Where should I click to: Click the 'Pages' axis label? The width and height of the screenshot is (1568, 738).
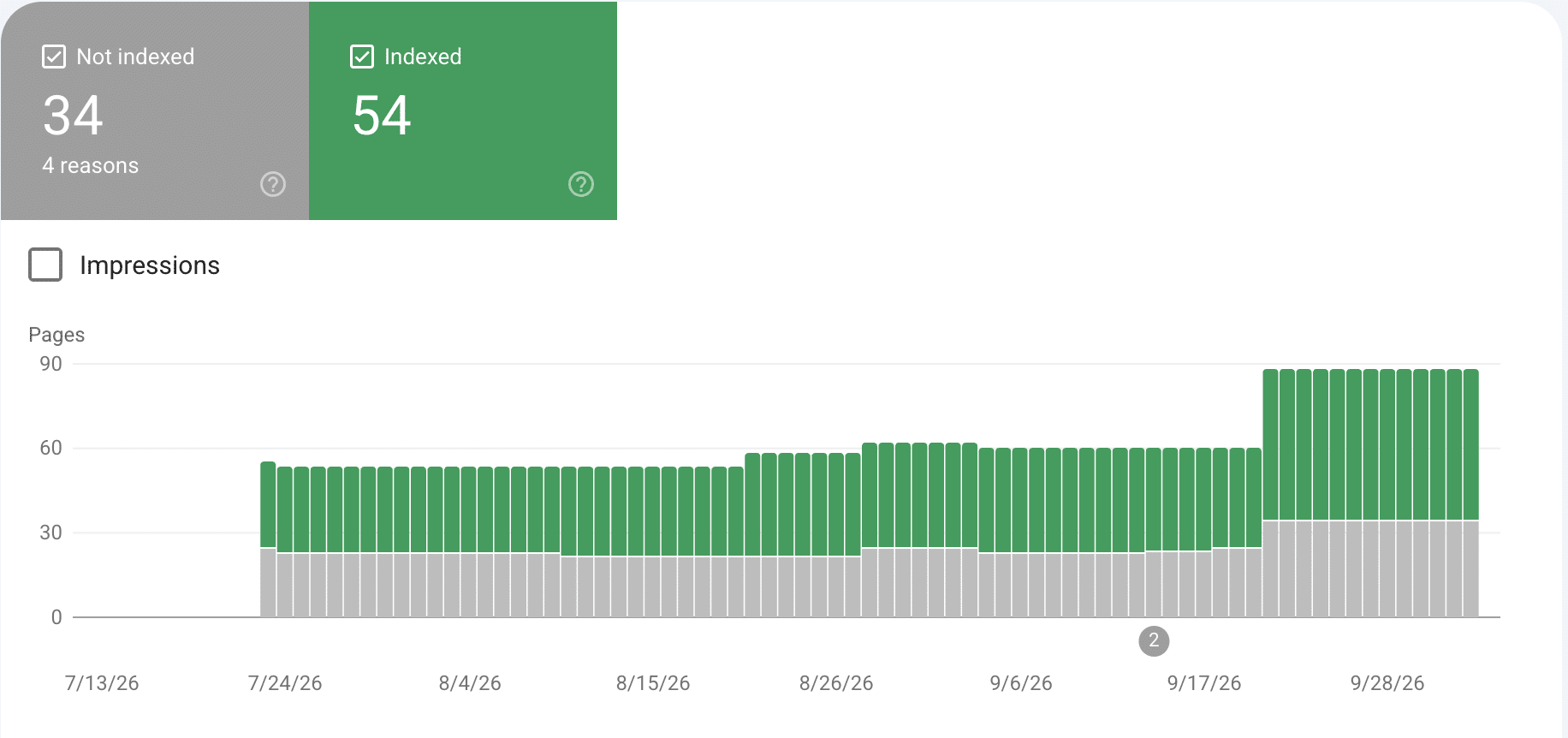pos(56,335)
